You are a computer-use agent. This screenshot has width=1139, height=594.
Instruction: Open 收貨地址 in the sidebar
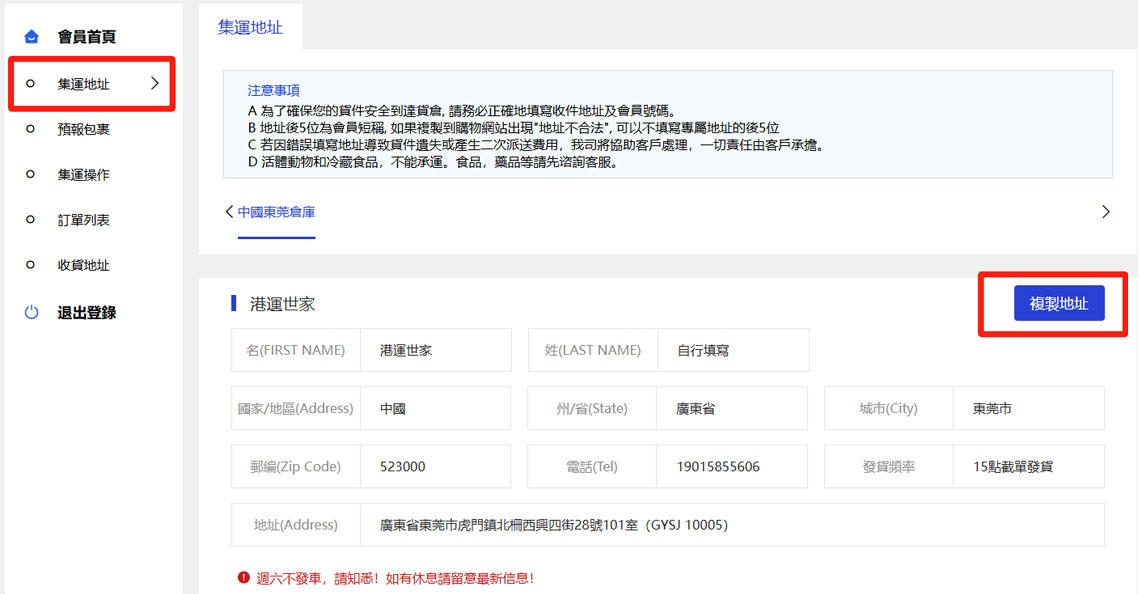tap(83, 265)
